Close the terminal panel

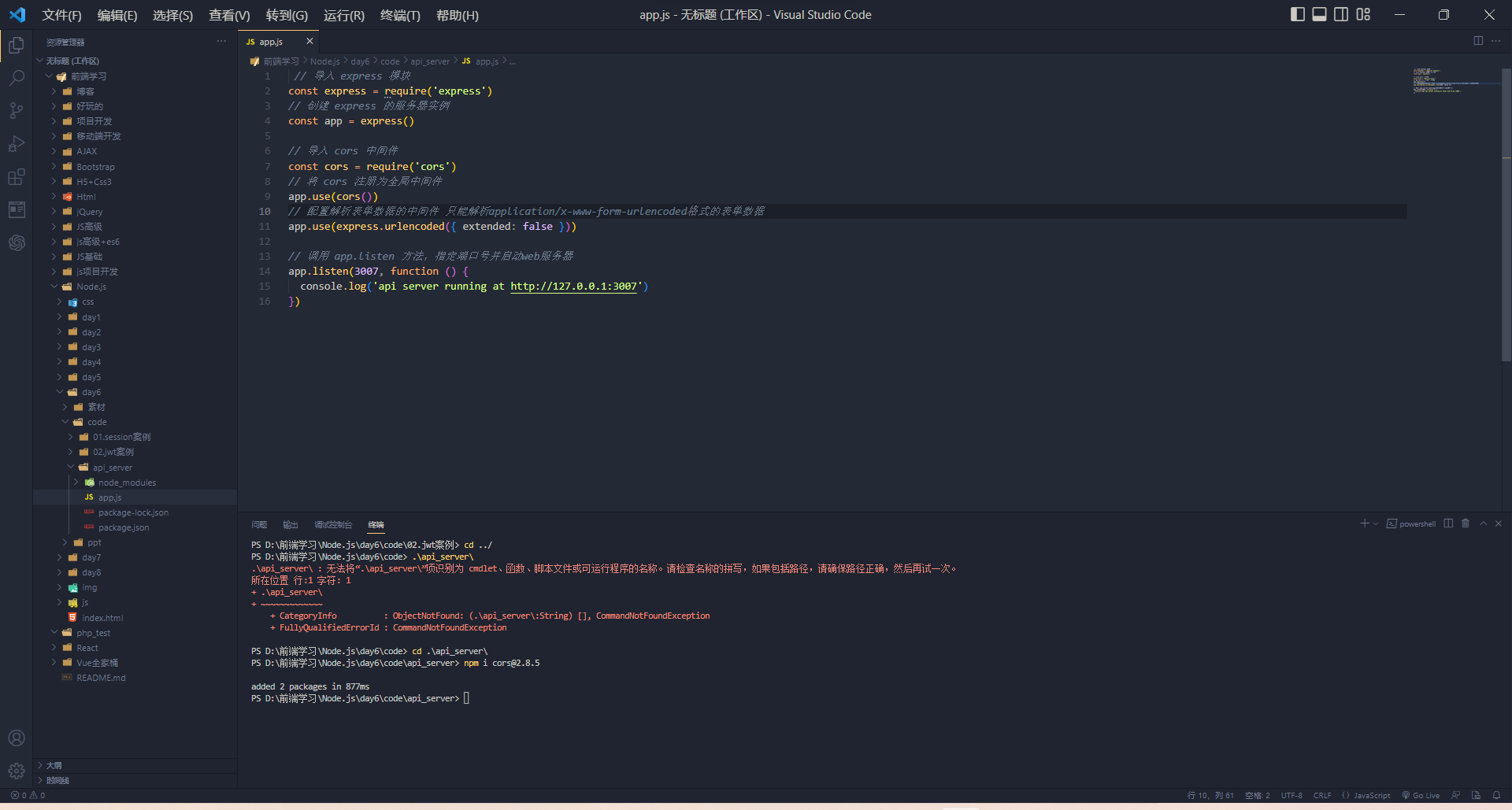click(1499, 523)
